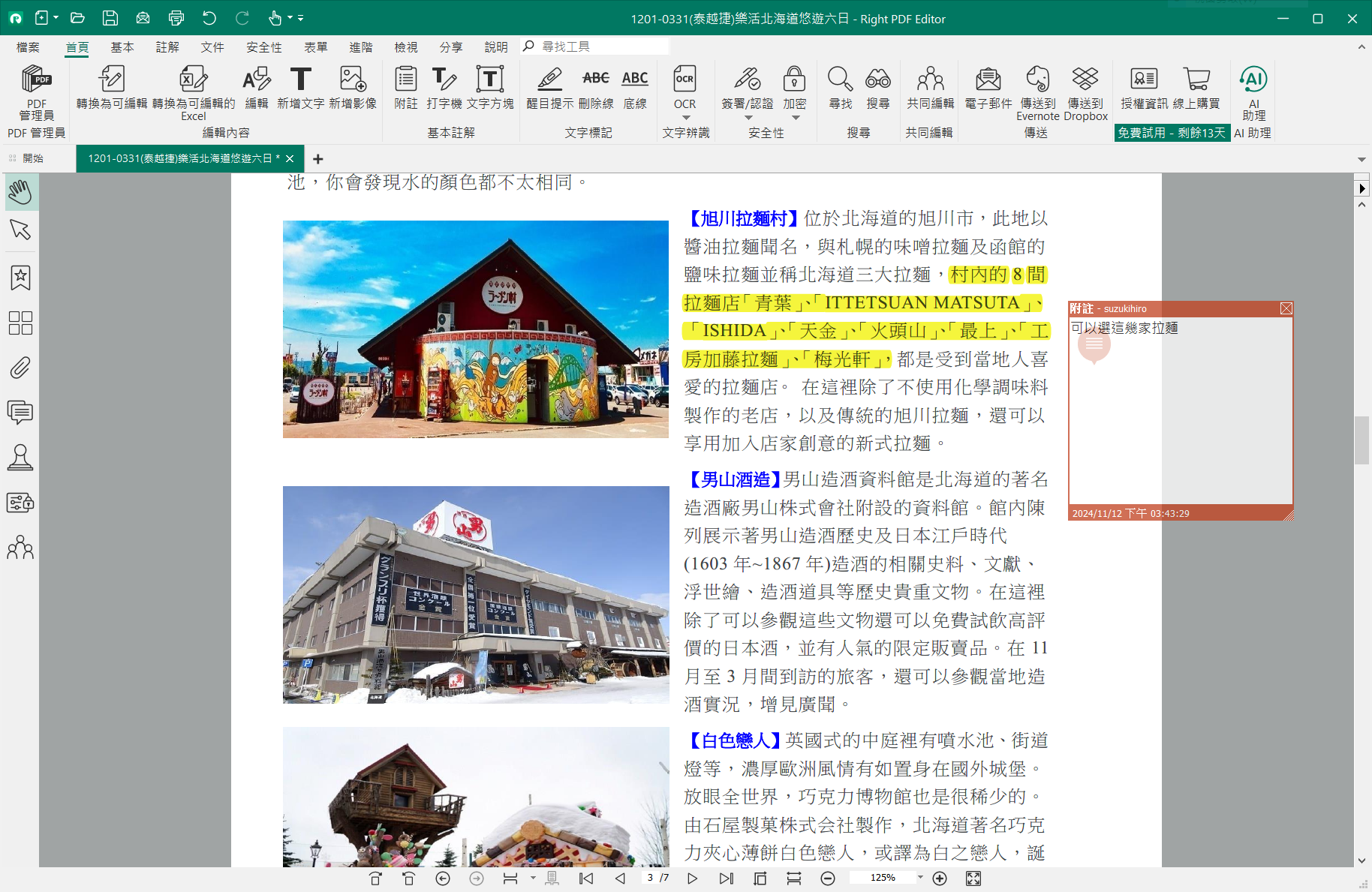This screenshot has height=892, width=1372.
Task: Open the attachments paperclip panel
Action: pos(20,368)
